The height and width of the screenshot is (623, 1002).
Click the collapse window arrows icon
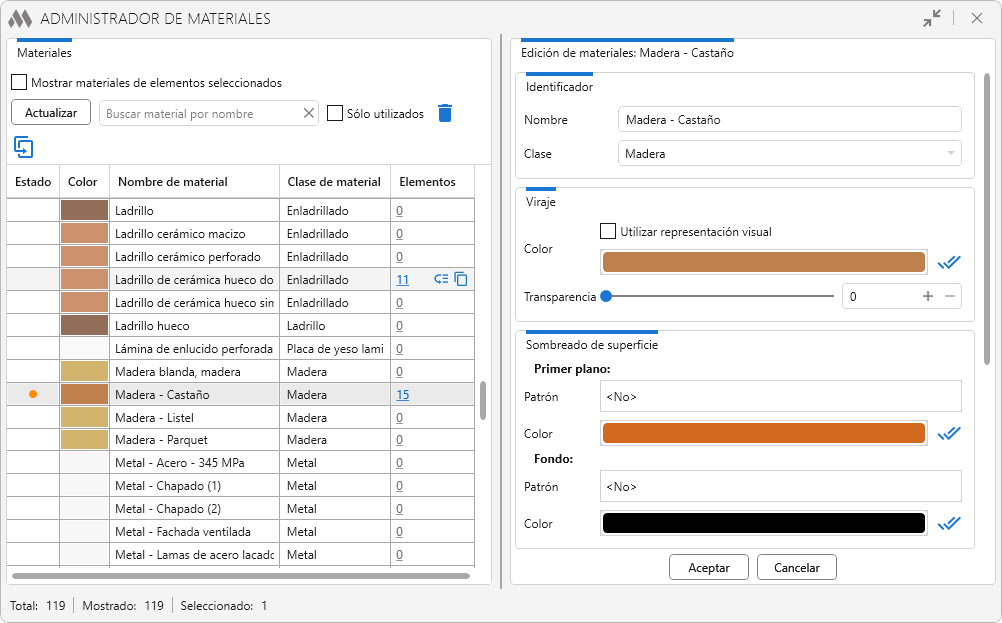(932, 18)
